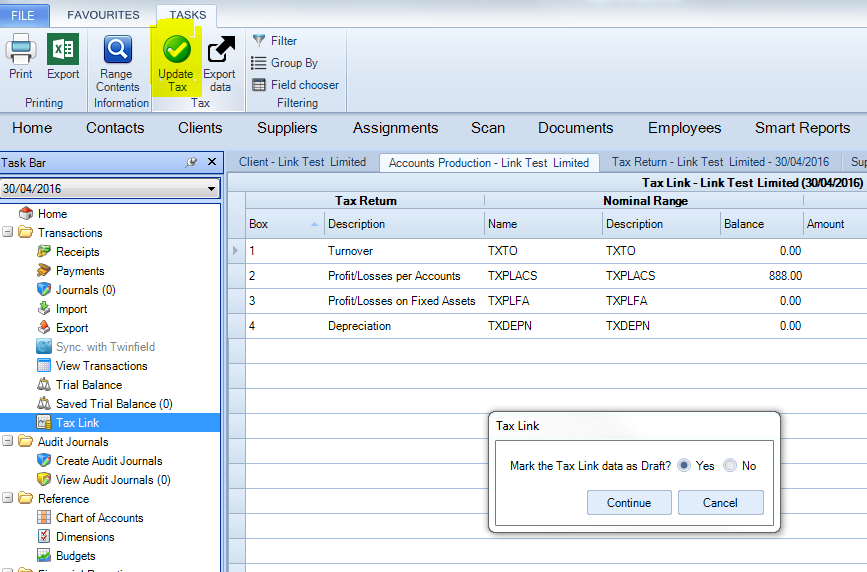Image resolution: width=867 pixels, height=572 pixels.
Task: Sort by the Box column header
Action: (280, 224)
